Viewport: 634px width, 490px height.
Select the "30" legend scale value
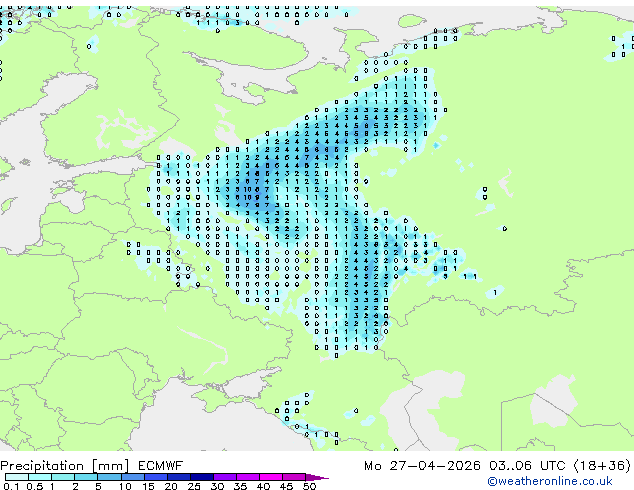click(x=217, y=486)
